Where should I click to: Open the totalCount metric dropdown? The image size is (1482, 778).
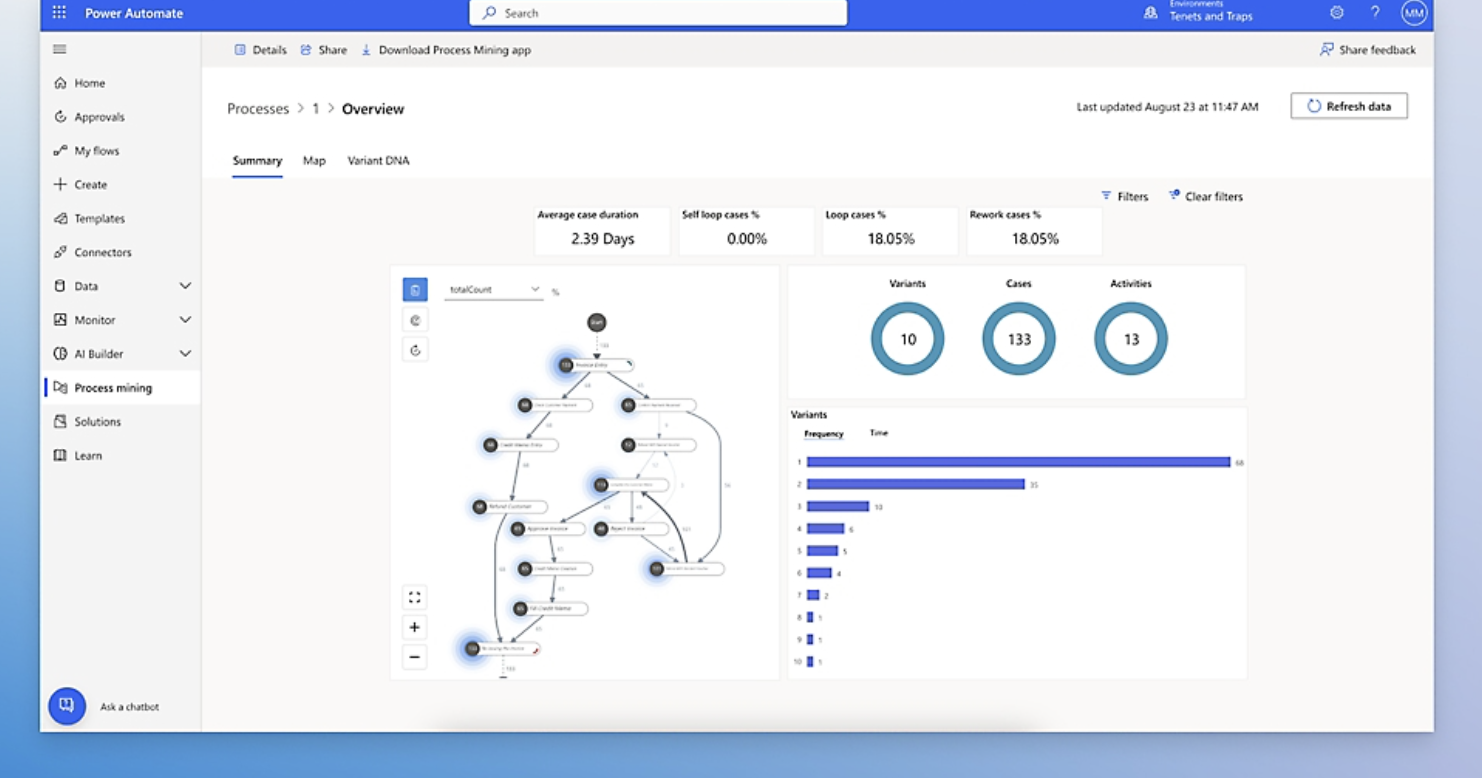(x=494, y=290)
